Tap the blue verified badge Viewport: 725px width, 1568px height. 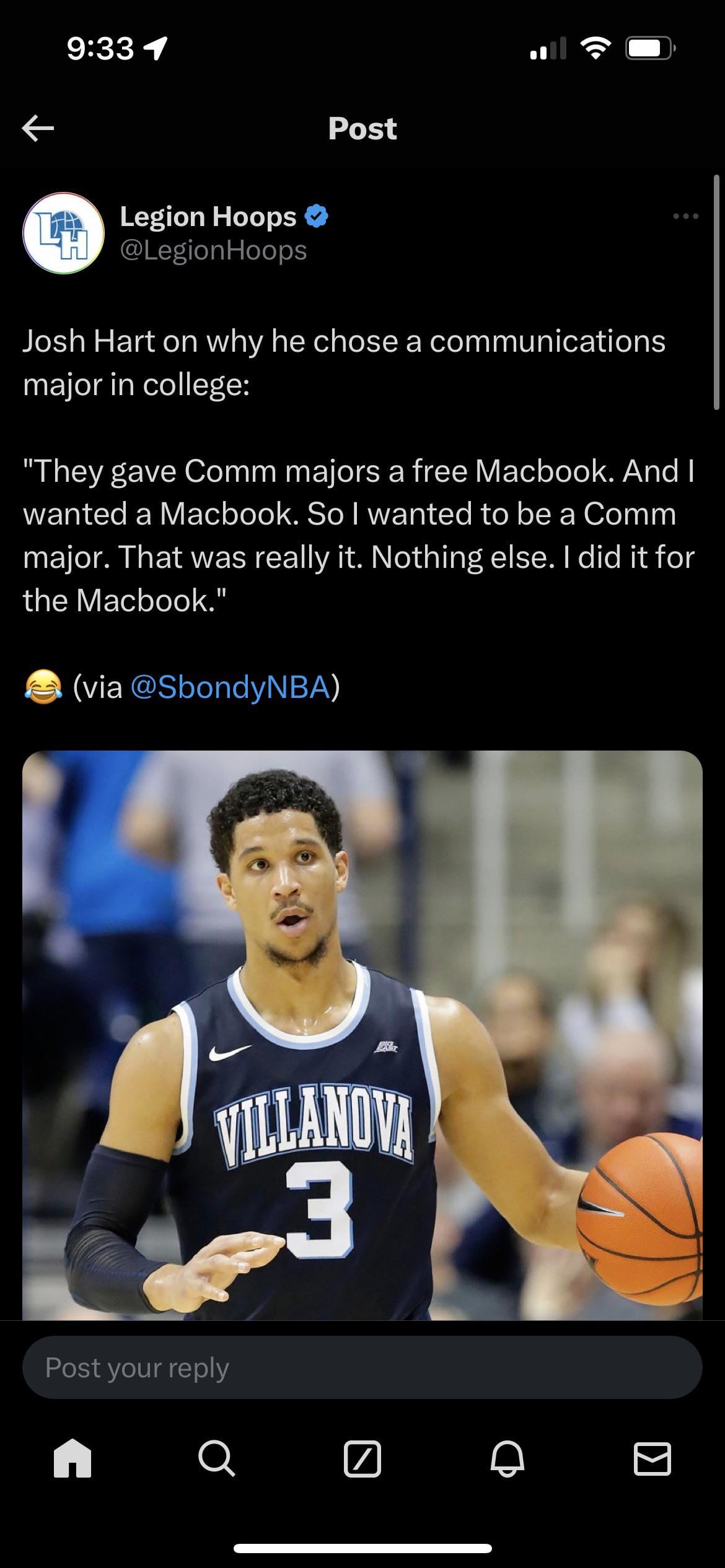pos(317,216)
